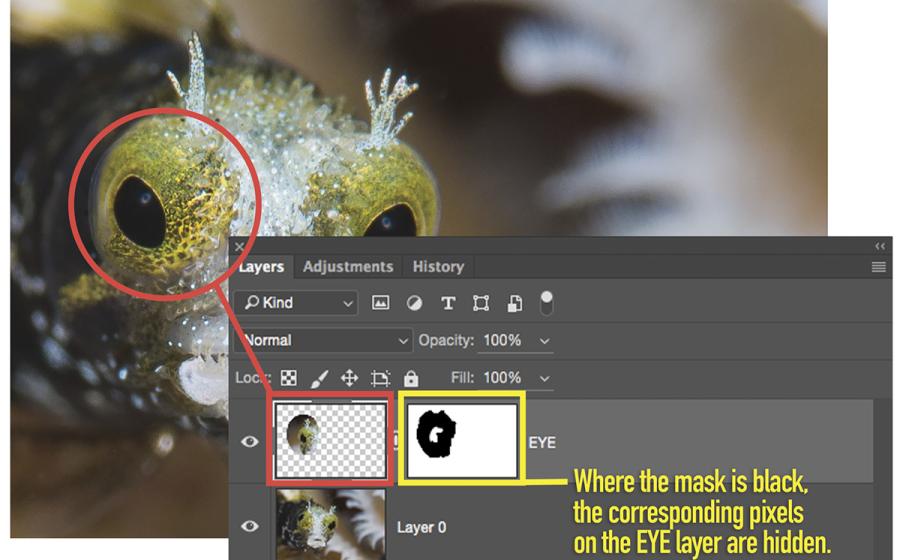Switch to the Adjustments tab
Image resolution: width=900 pixels, height=560 pixels.
[x=348, y=267]
